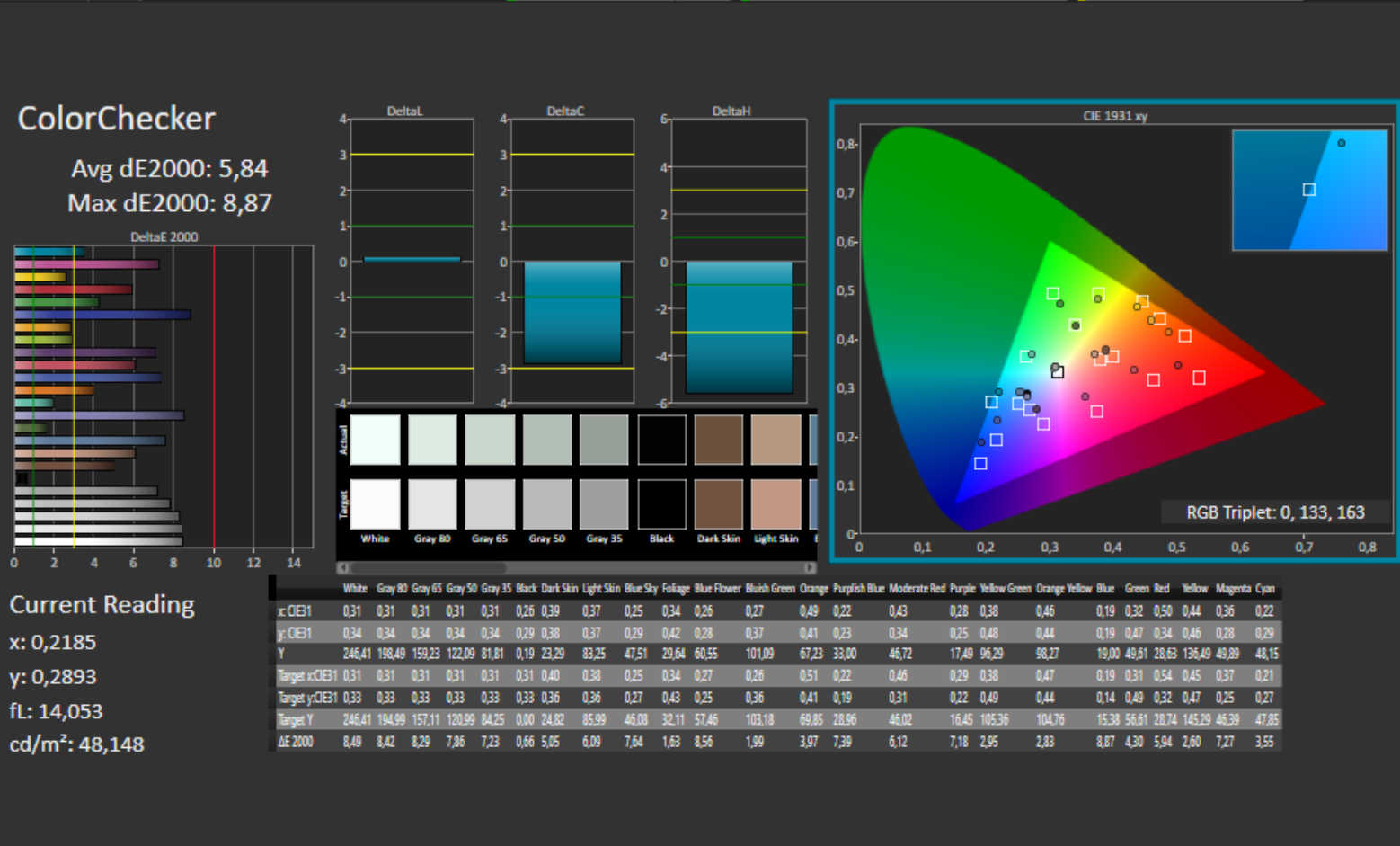This screenshot has height=846, width=1400.
Task: Click the ΔE 2000 value '8,49' under White
Action: pos(352,743)
